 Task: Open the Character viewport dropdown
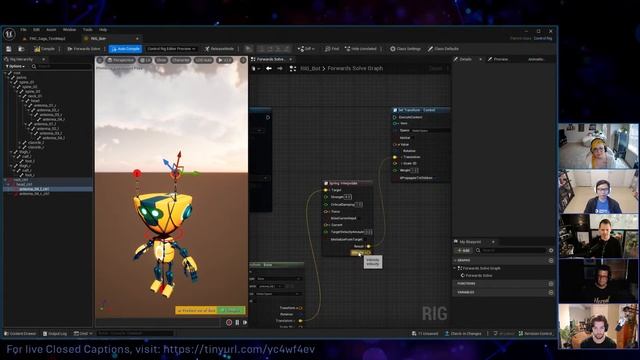[180, 60]
